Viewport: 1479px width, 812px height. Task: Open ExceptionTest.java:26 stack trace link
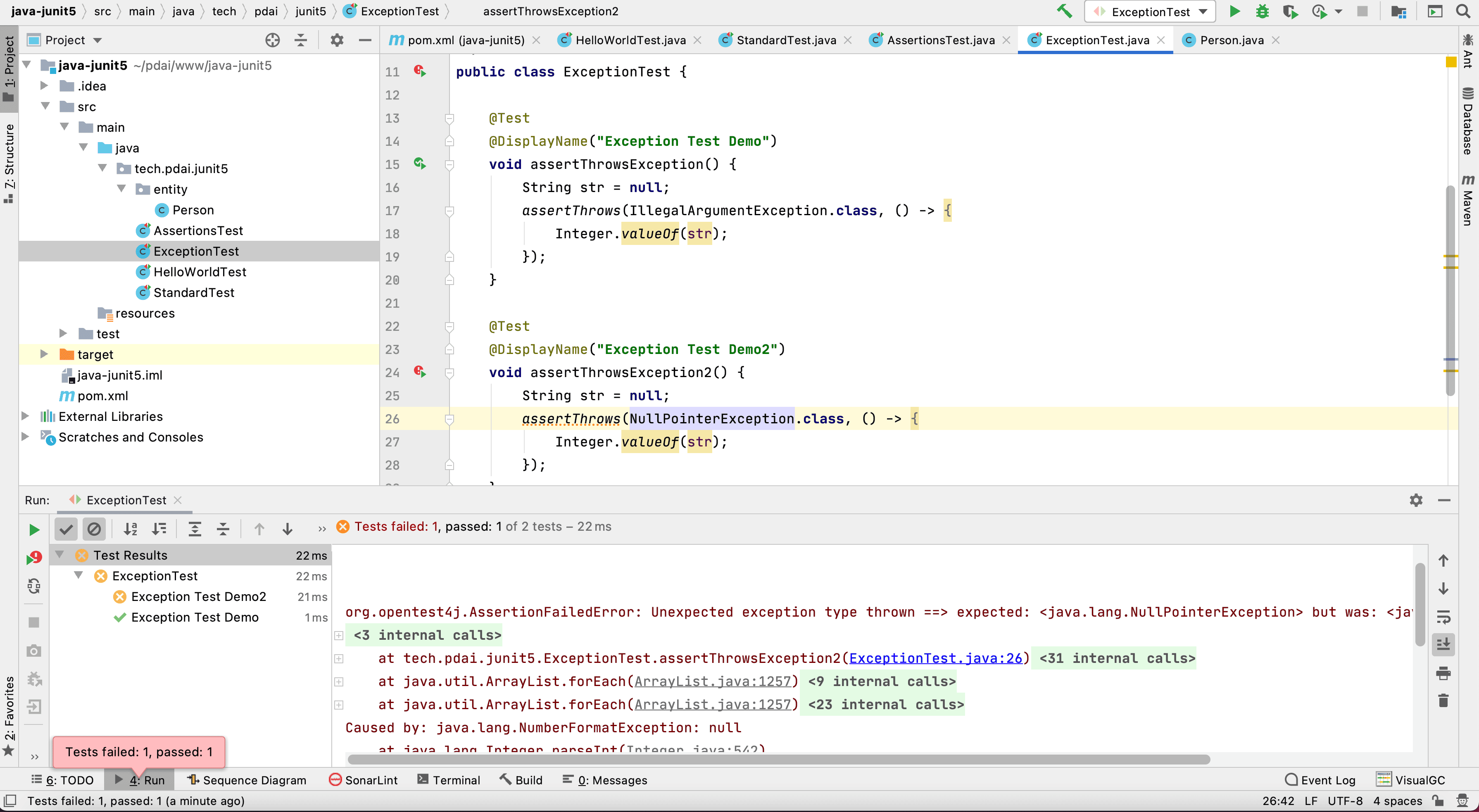click(935, 658)
